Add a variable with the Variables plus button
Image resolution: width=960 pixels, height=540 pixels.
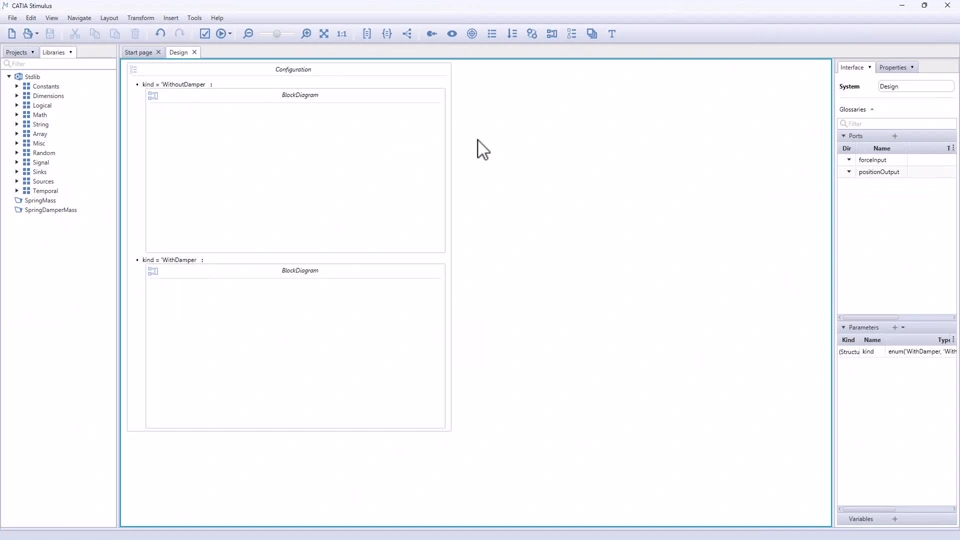coord(894,519)
